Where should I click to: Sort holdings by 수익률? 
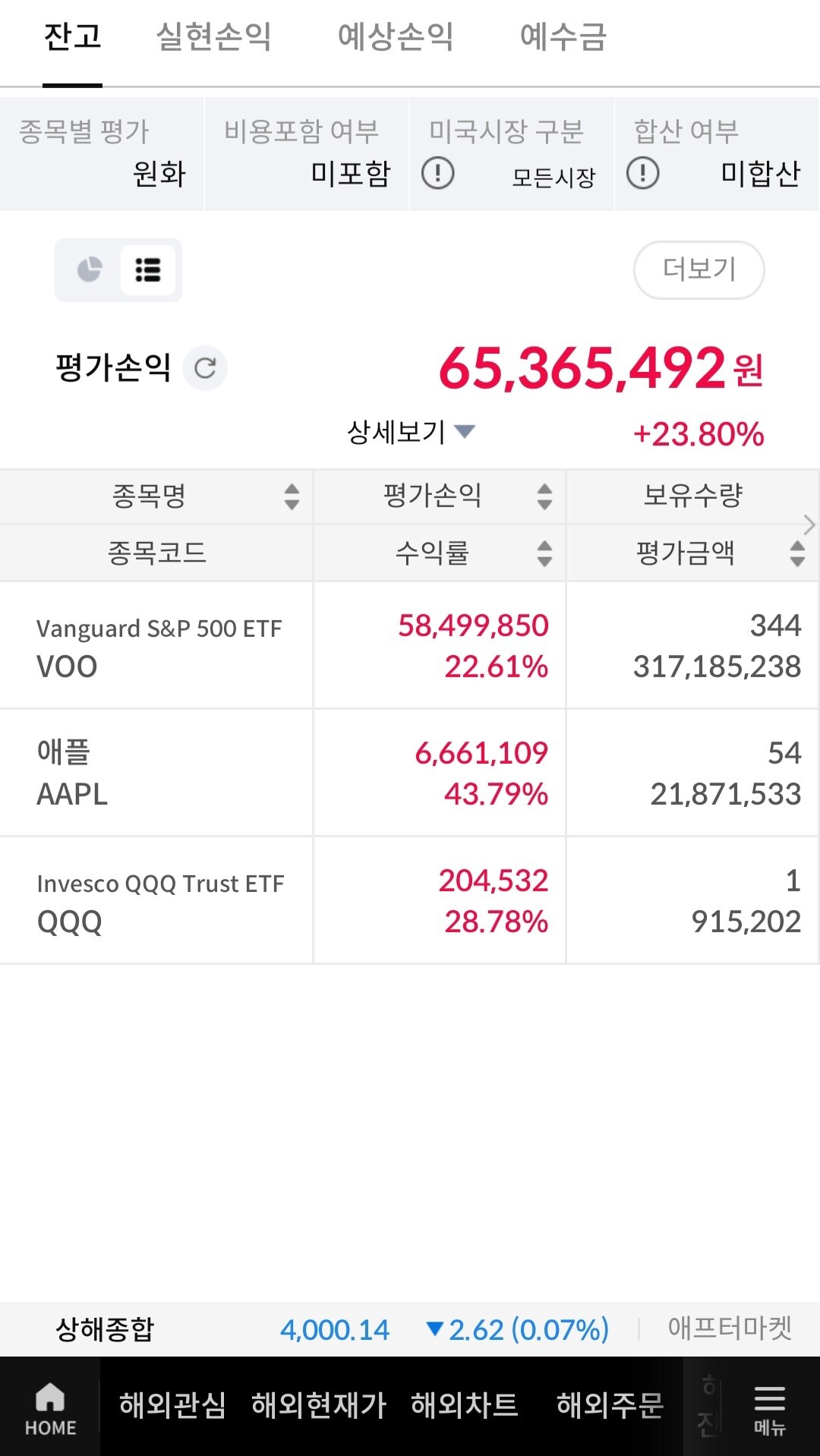[544, 553]
